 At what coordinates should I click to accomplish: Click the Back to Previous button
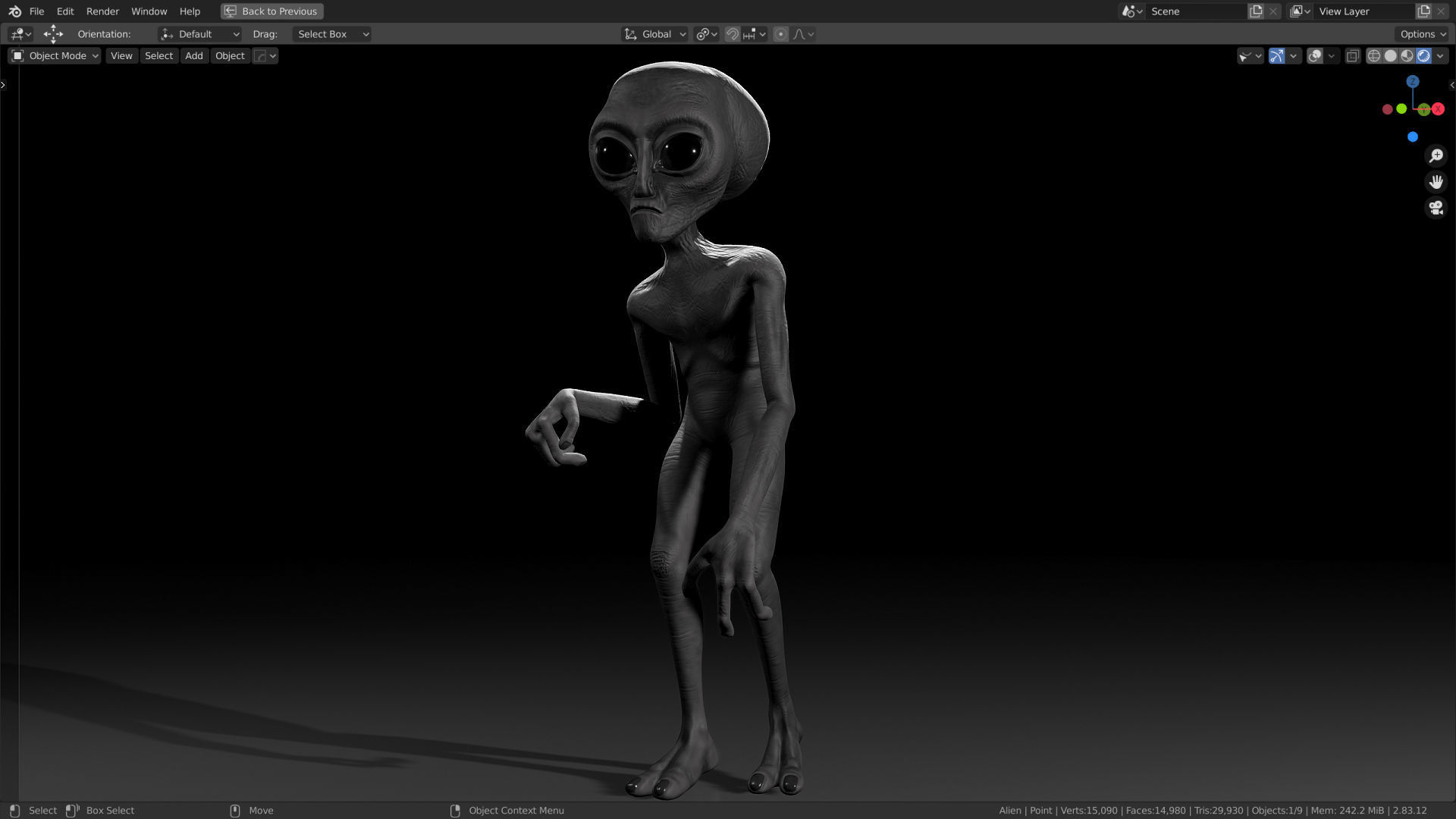point(271,11)
